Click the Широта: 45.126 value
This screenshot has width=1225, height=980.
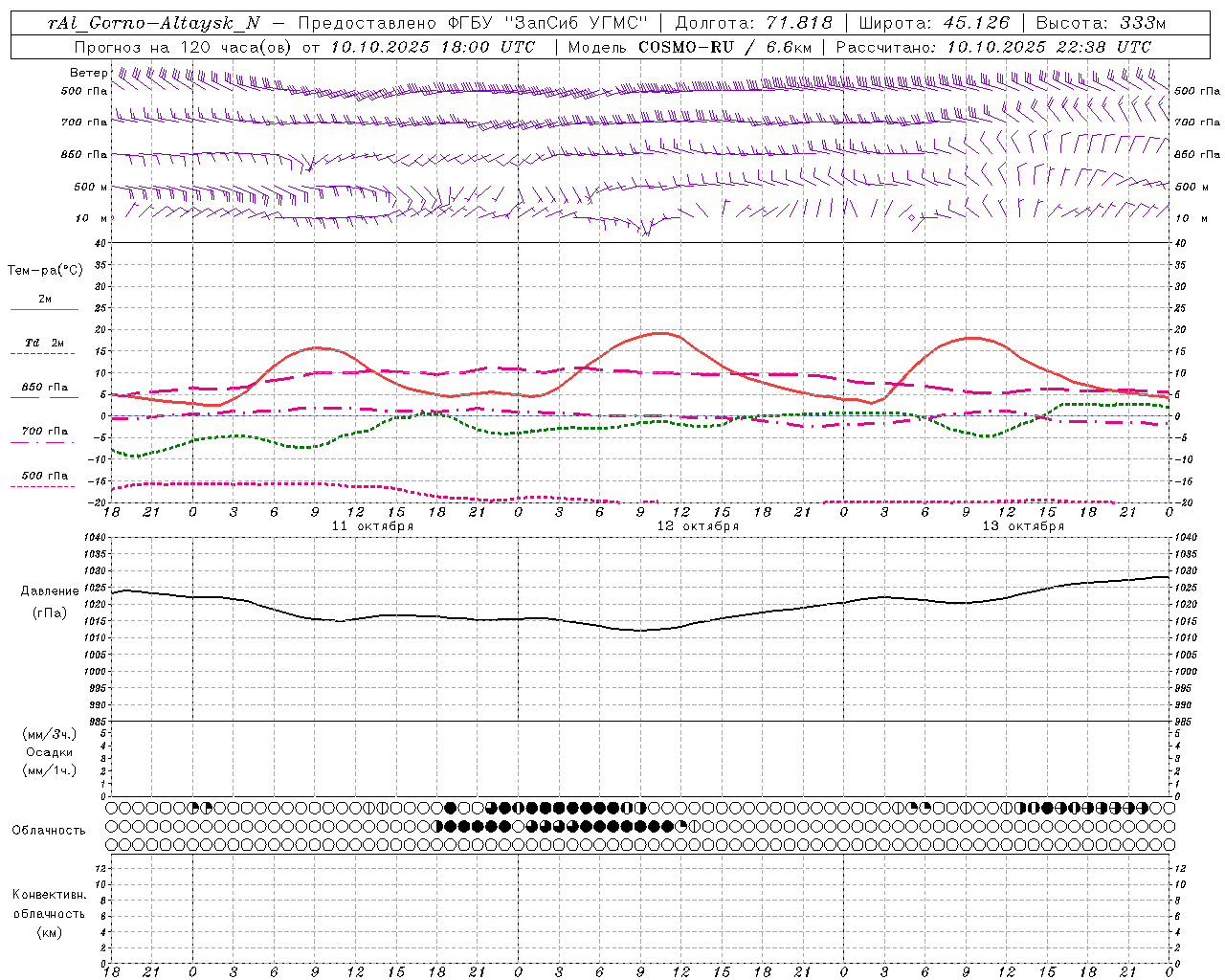[x=934, y=24]
